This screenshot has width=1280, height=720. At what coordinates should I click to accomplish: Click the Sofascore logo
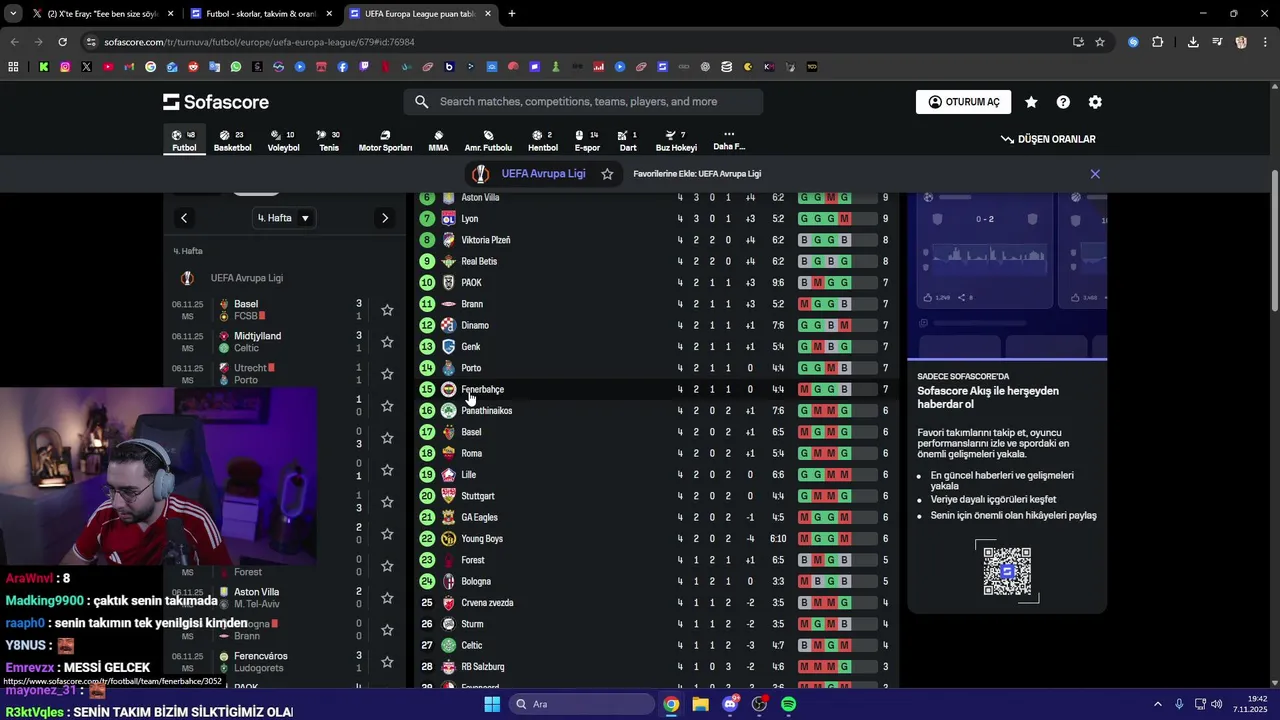pyautogui.click(x=216, y=102)
